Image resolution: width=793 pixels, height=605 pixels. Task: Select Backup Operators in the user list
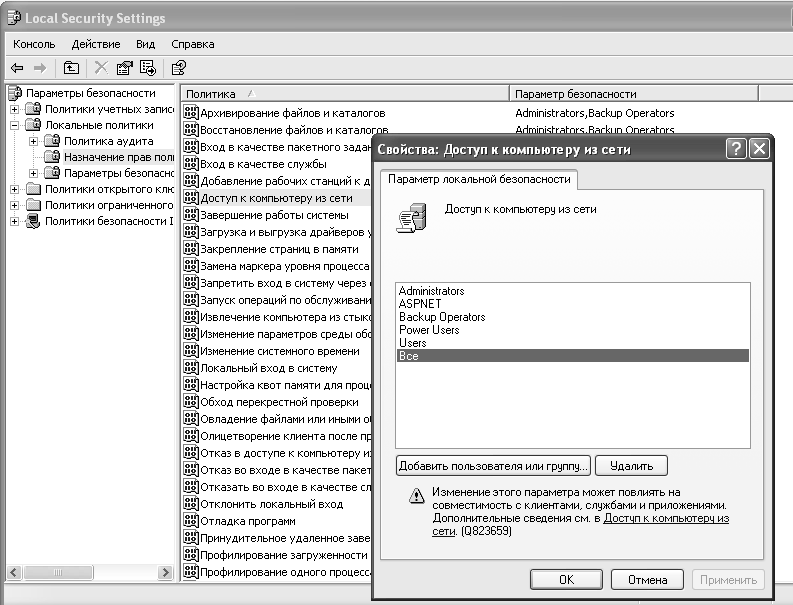pyautogui.click(x=441, y=317)
